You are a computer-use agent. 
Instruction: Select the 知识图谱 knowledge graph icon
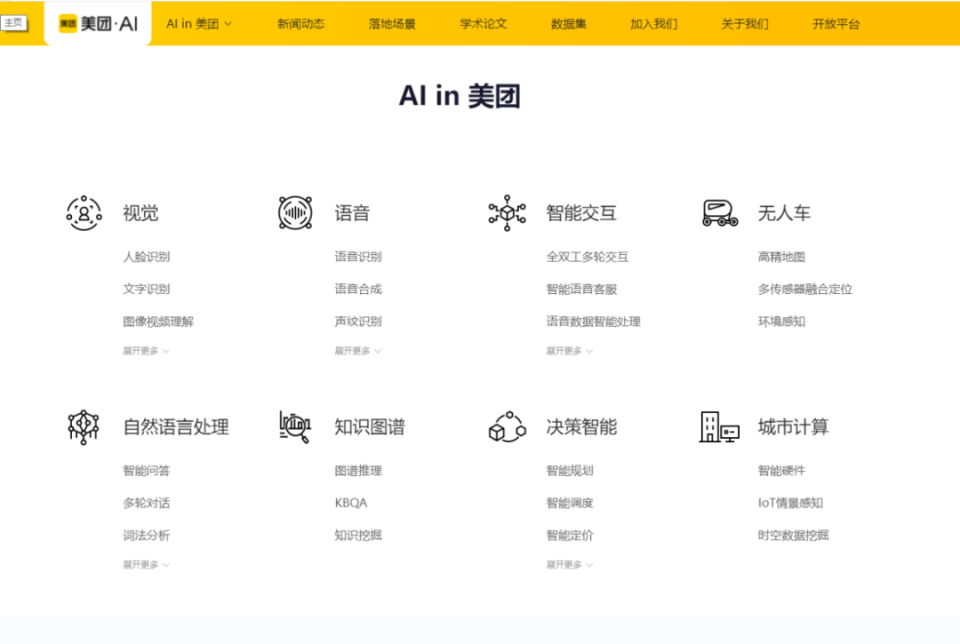pos(296,426)
